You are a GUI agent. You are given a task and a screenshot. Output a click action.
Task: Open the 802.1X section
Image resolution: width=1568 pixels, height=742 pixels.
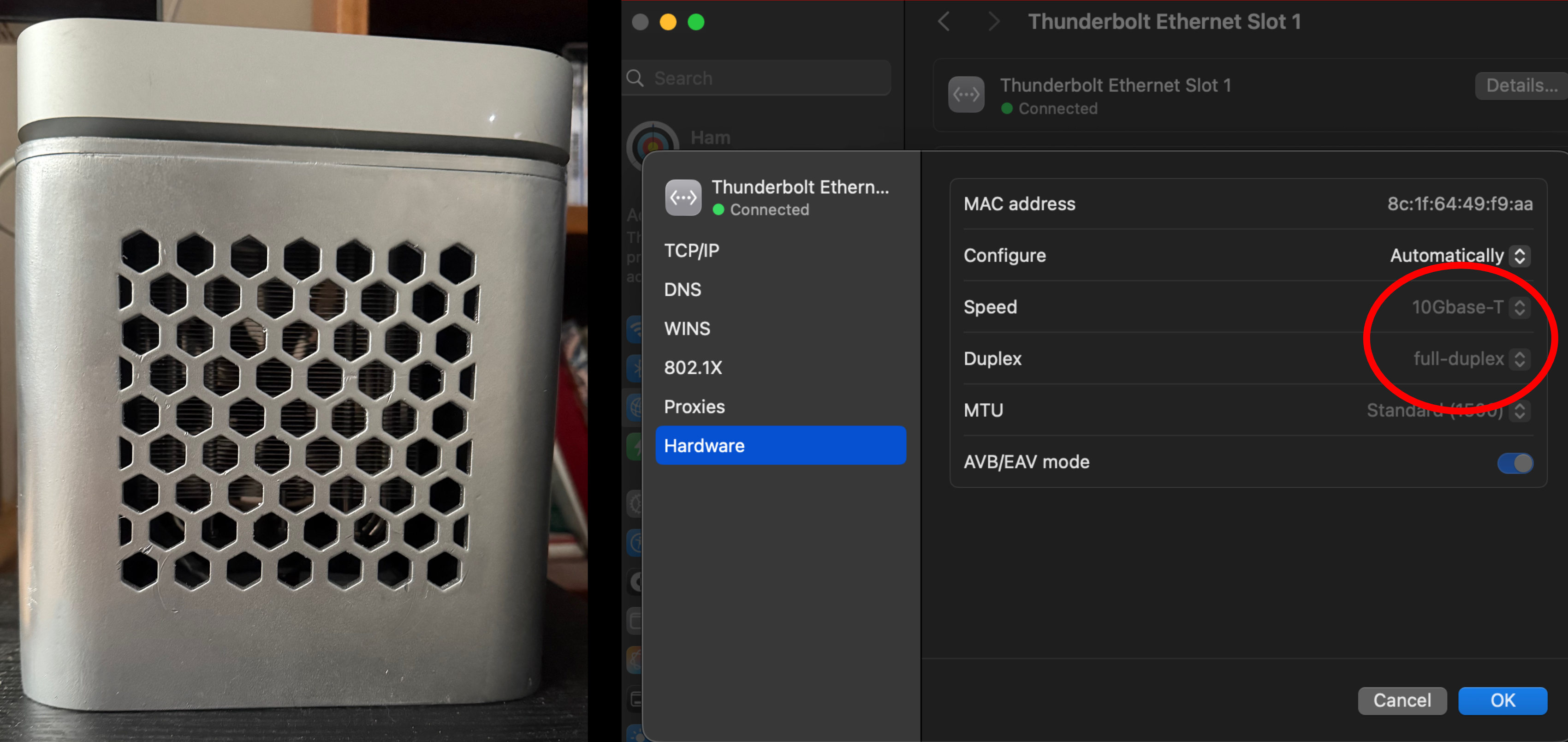[x=693, y=367]
